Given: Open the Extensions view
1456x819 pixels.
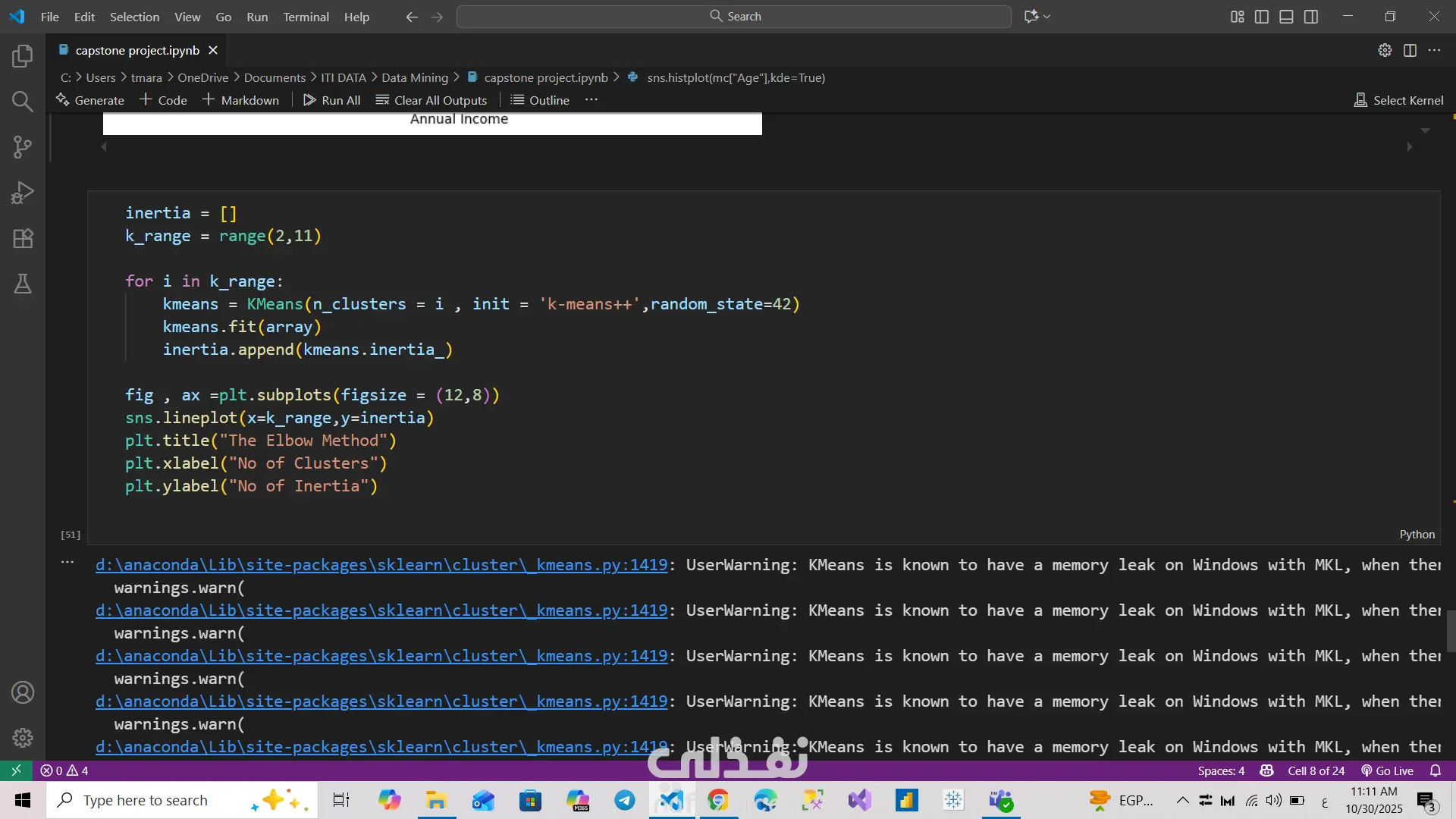Looking at the screenshot, I should [x=23, y=238].
